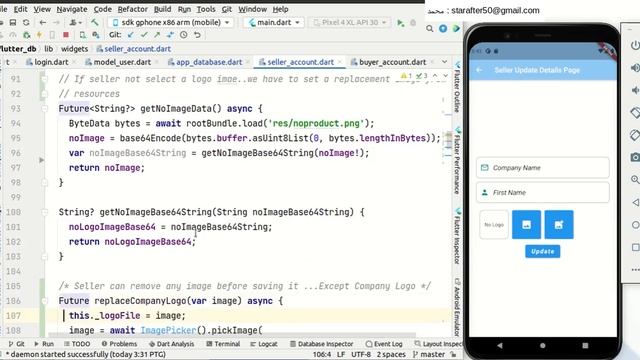
Task: Open the main.dart run configuration dropdown
Action: [274, 22]
